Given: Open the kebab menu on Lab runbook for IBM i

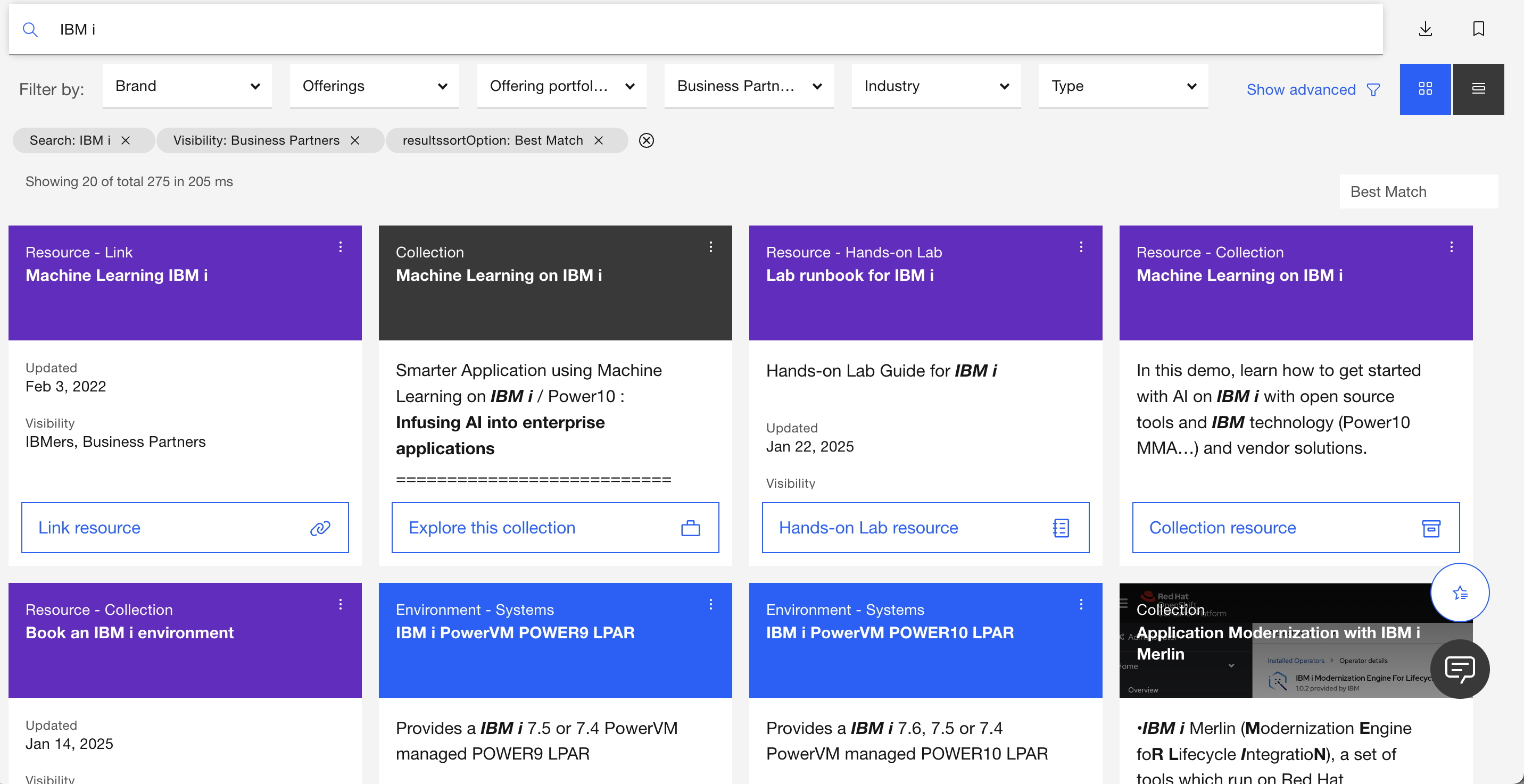Looking at the screenshot, I should (1081, 247).
